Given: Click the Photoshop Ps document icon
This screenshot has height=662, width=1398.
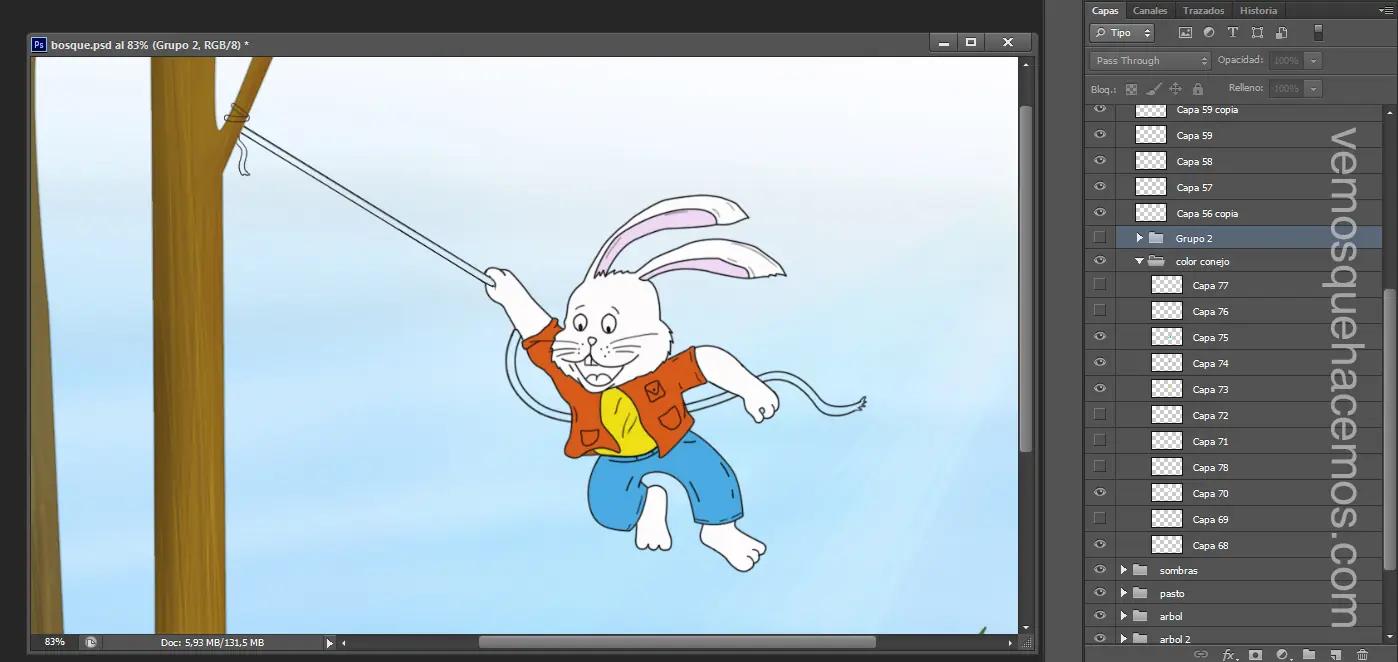Looking at the screenshot, I should 39,44.
